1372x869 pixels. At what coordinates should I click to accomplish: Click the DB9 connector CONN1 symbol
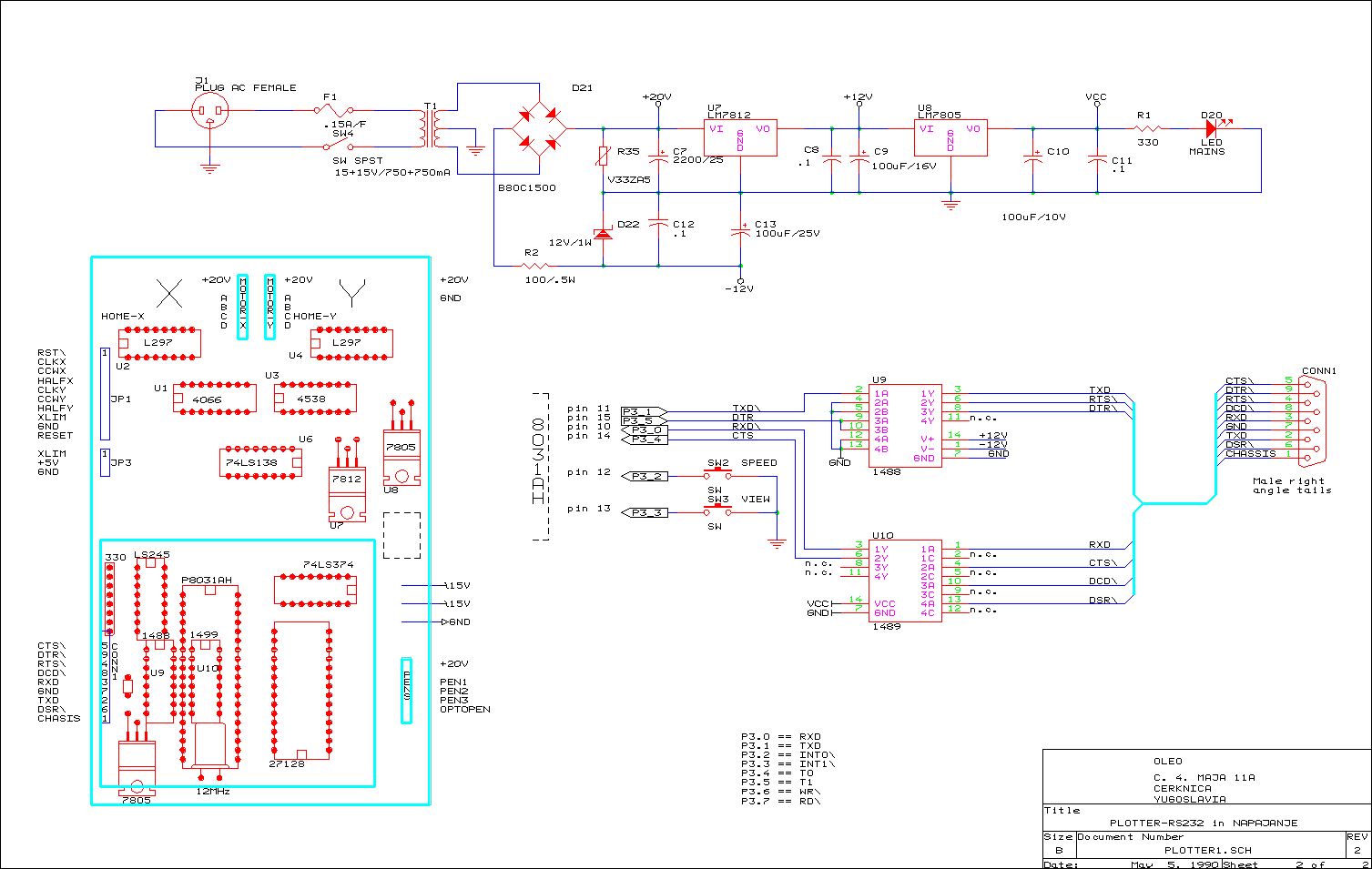(1314, 422)
